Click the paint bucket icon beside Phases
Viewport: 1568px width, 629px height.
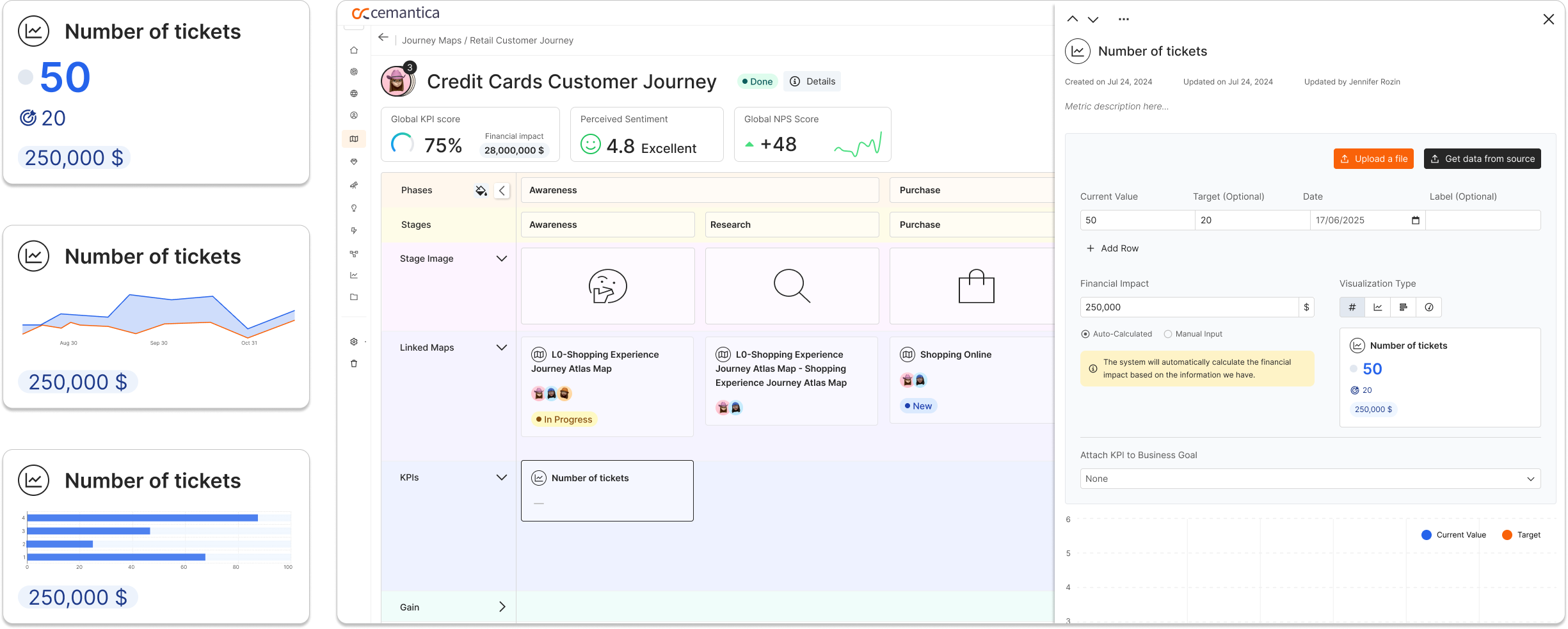pos(481,191)
